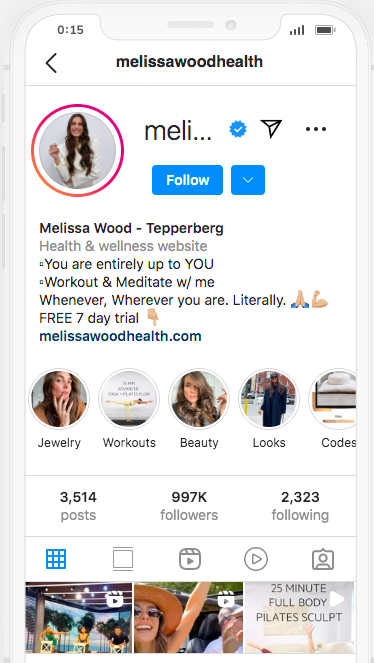Switch to the feed list view icon
The width and height of the screenshot is (374, 663).
coord(123,559)
